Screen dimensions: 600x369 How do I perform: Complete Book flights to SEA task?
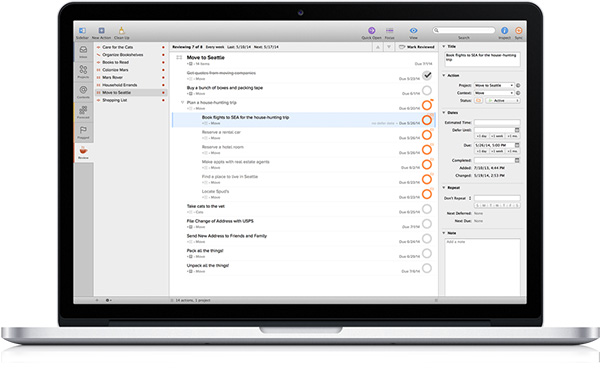(x=427, y=120)
